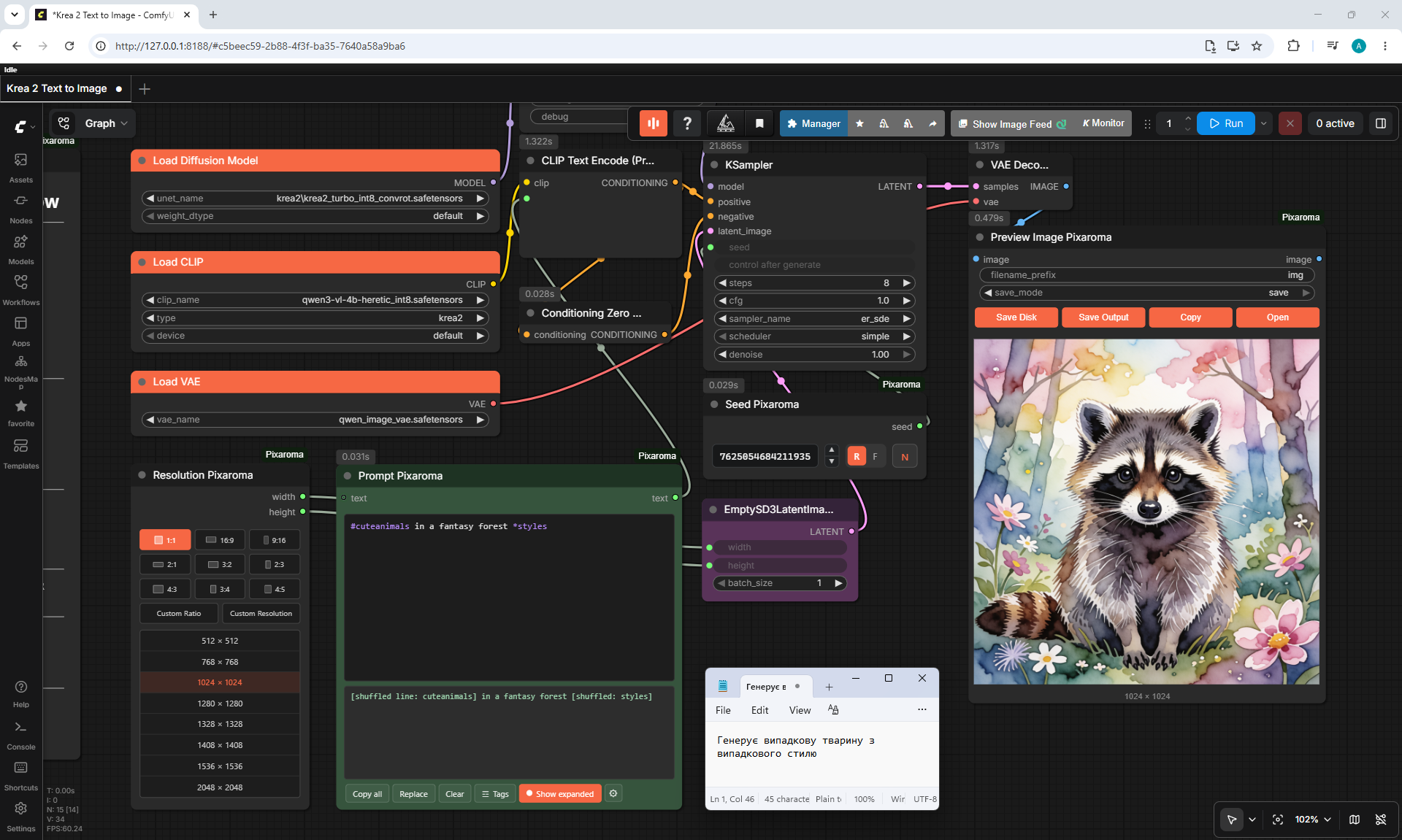
Task: Open keyboard Shortcuts panel
Action: pyautogui.click(x=20, y=776)
